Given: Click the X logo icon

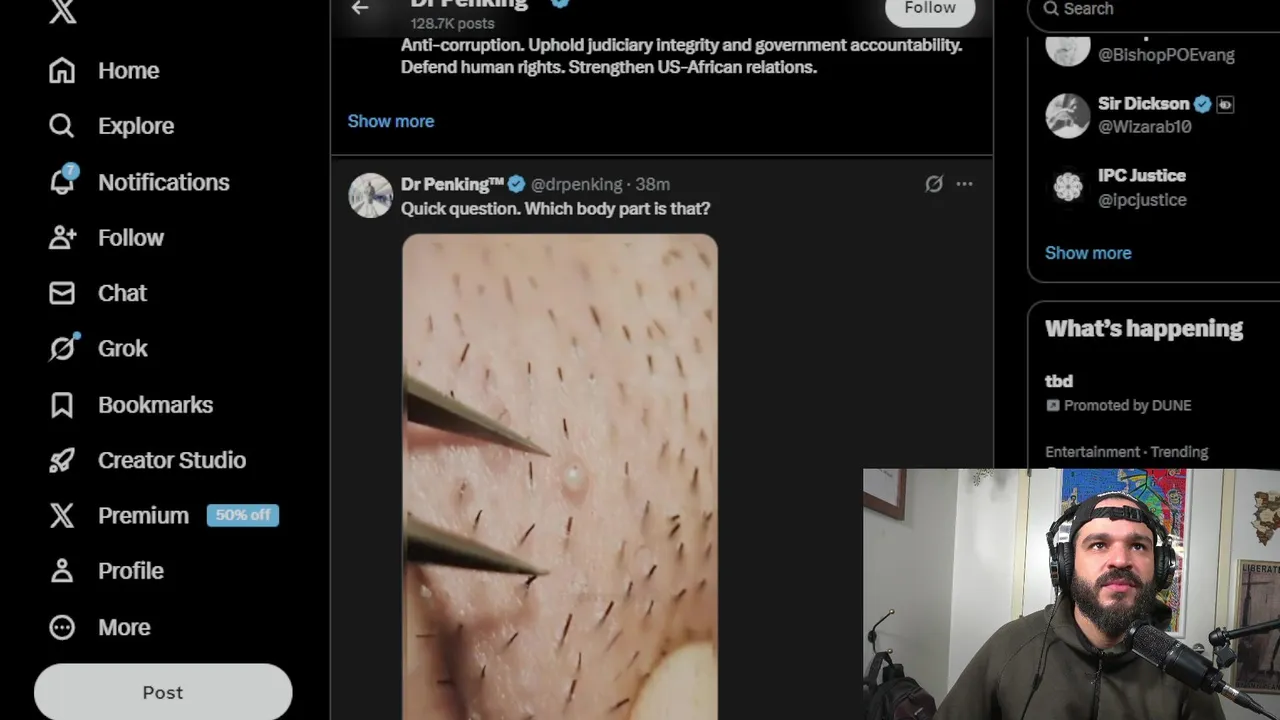Looking at the screenshot, I should 62,10.
